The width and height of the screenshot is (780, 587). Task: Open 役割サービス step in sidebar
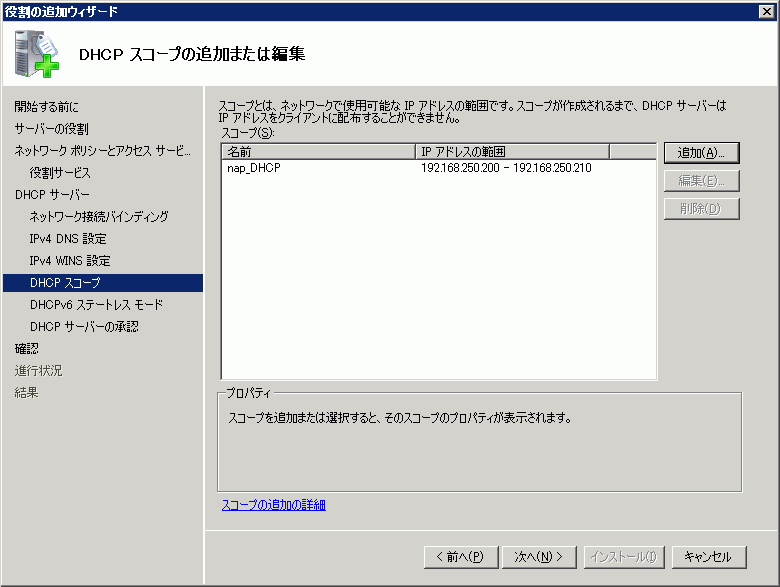click(x=60, y=173)
